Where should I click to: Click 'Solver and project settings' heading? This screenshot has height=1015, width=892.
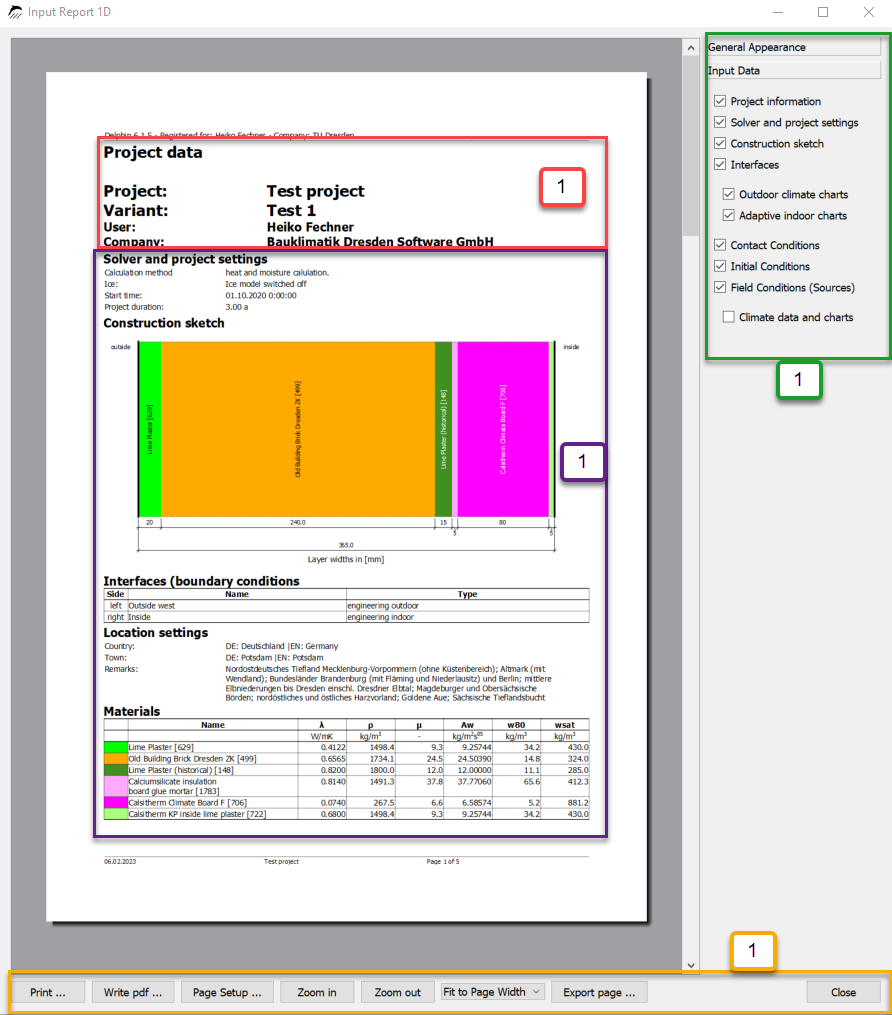(x=185, y=259)
